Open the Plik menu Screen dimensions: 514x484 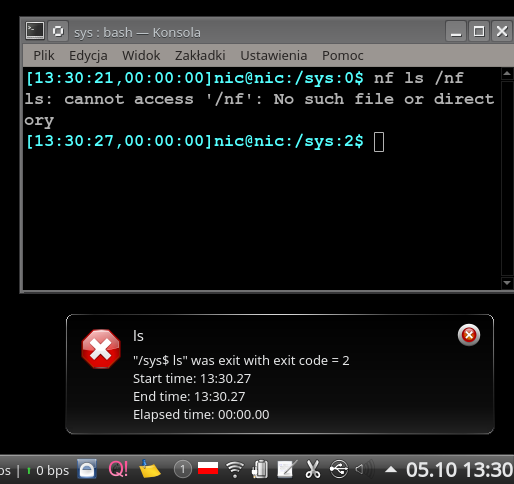(x=44, y=55)
